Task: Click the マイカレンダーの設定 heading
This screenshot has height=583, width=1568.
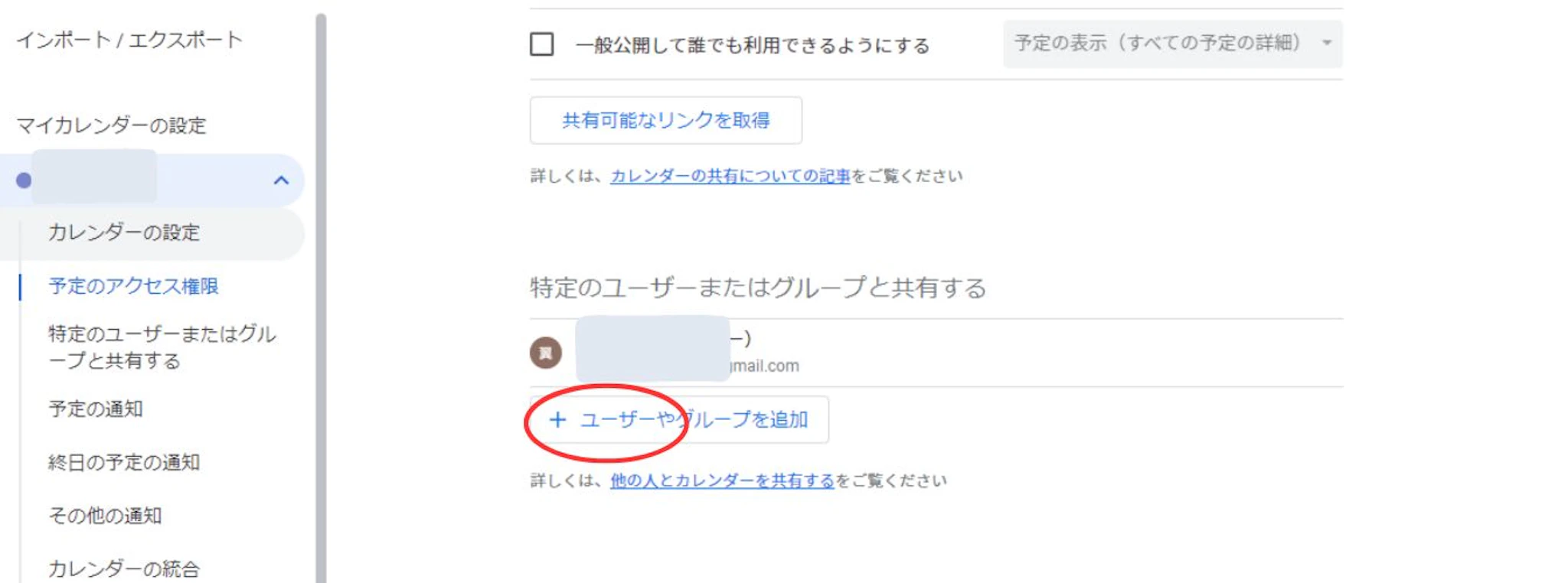Action: (112, 125)
